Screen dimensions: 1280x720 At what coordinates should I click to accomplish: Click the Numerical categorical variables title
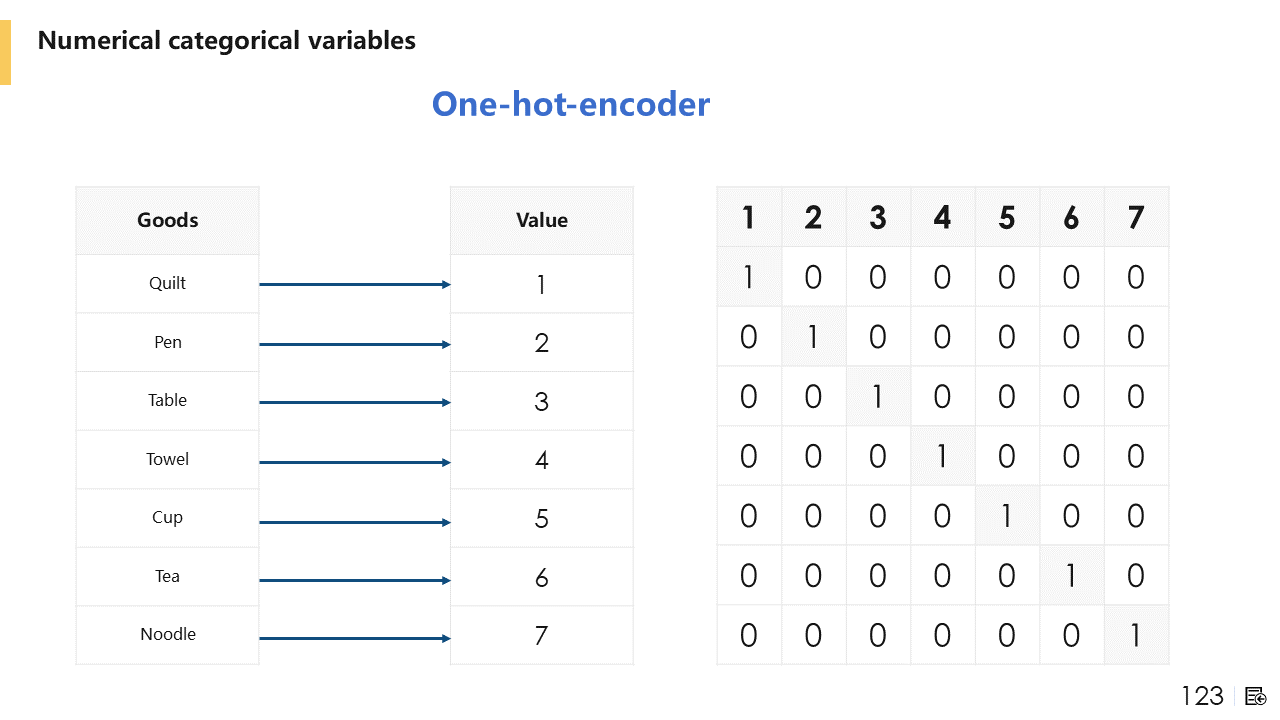point(227,41)
